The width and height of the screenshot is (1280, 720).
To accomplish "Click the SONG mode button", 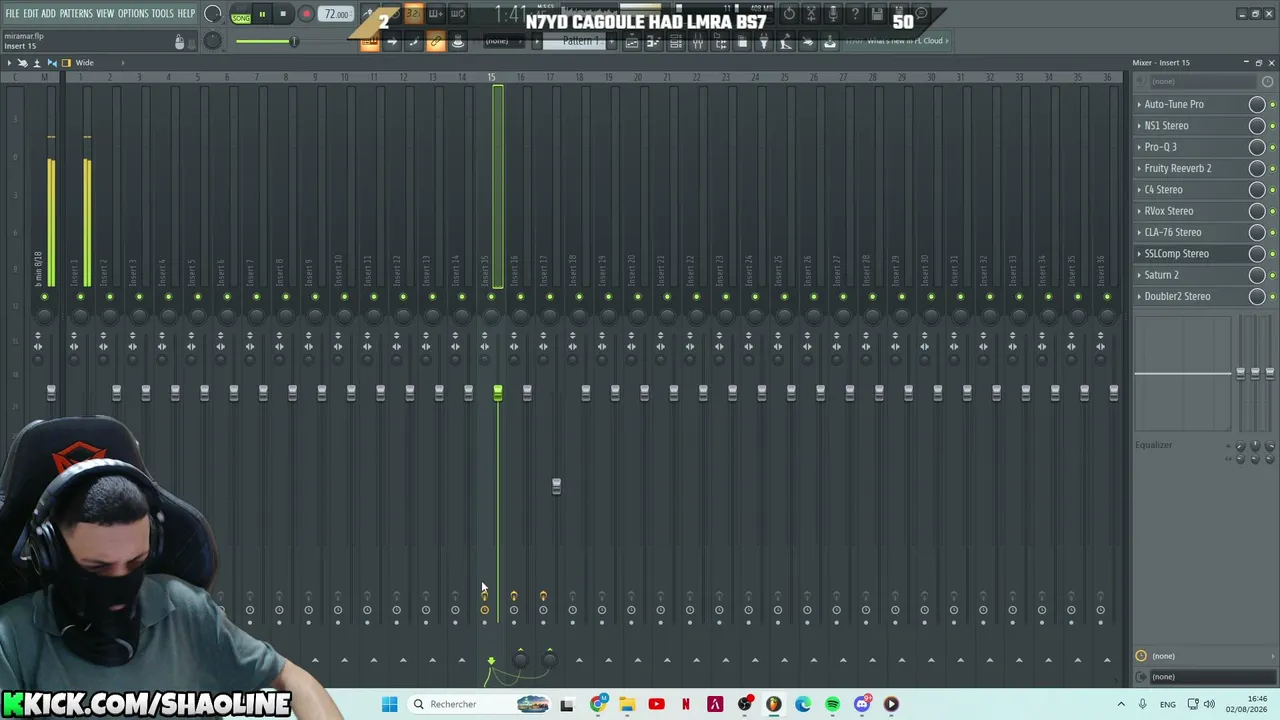I will [241, 16].
